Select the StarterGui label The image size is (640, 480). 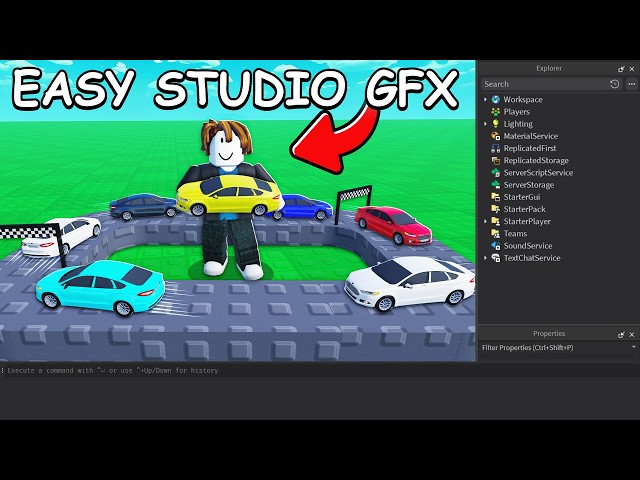coord(522,197)
